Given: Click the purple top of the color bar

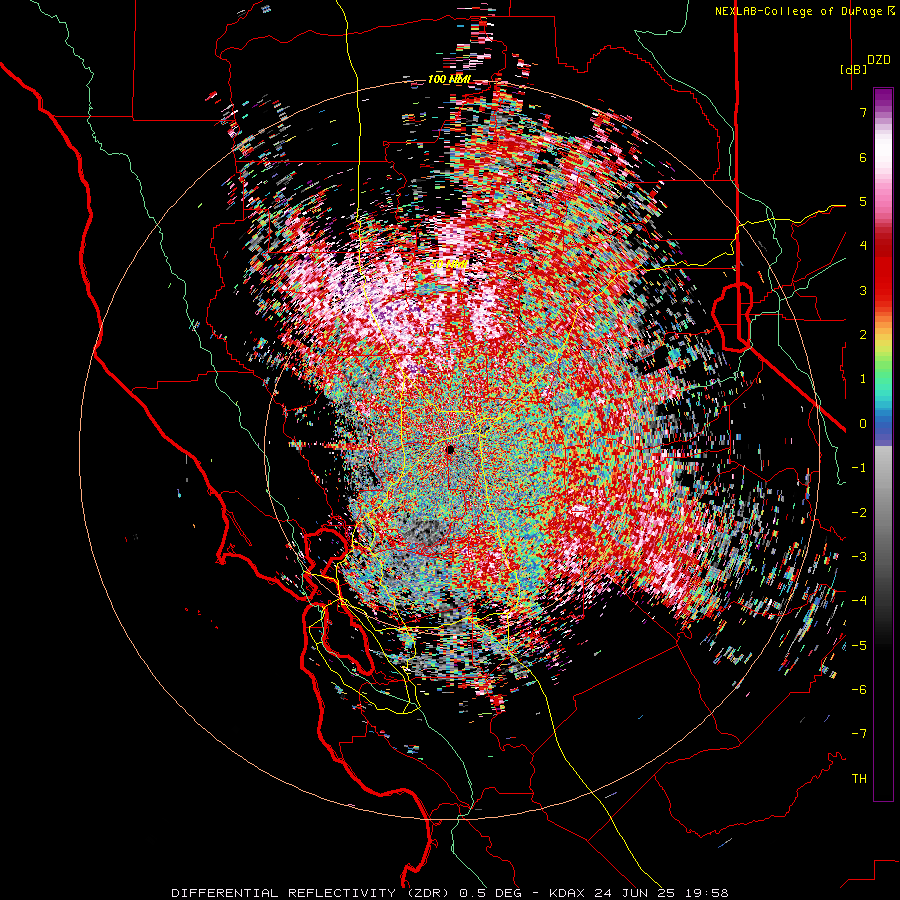Looking at the screenshot, I should tap(883, 98).
